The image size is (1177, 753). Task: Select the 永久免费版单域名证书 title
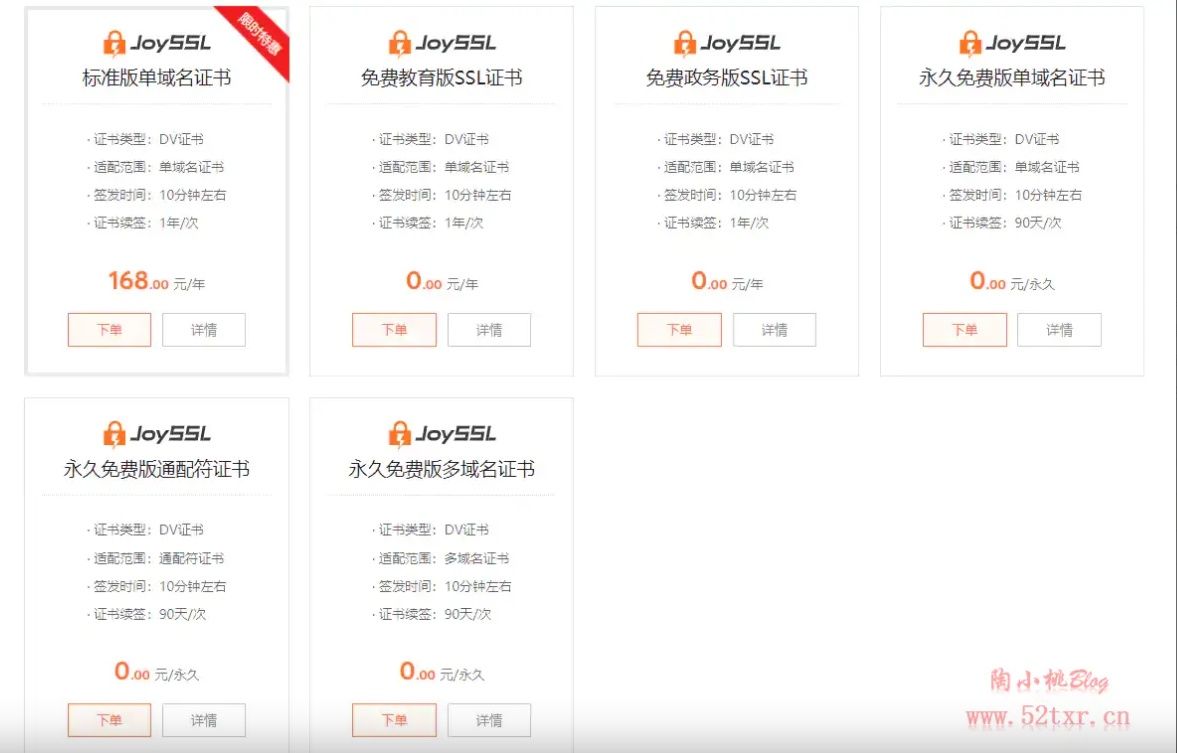(x=1012, y=78)
